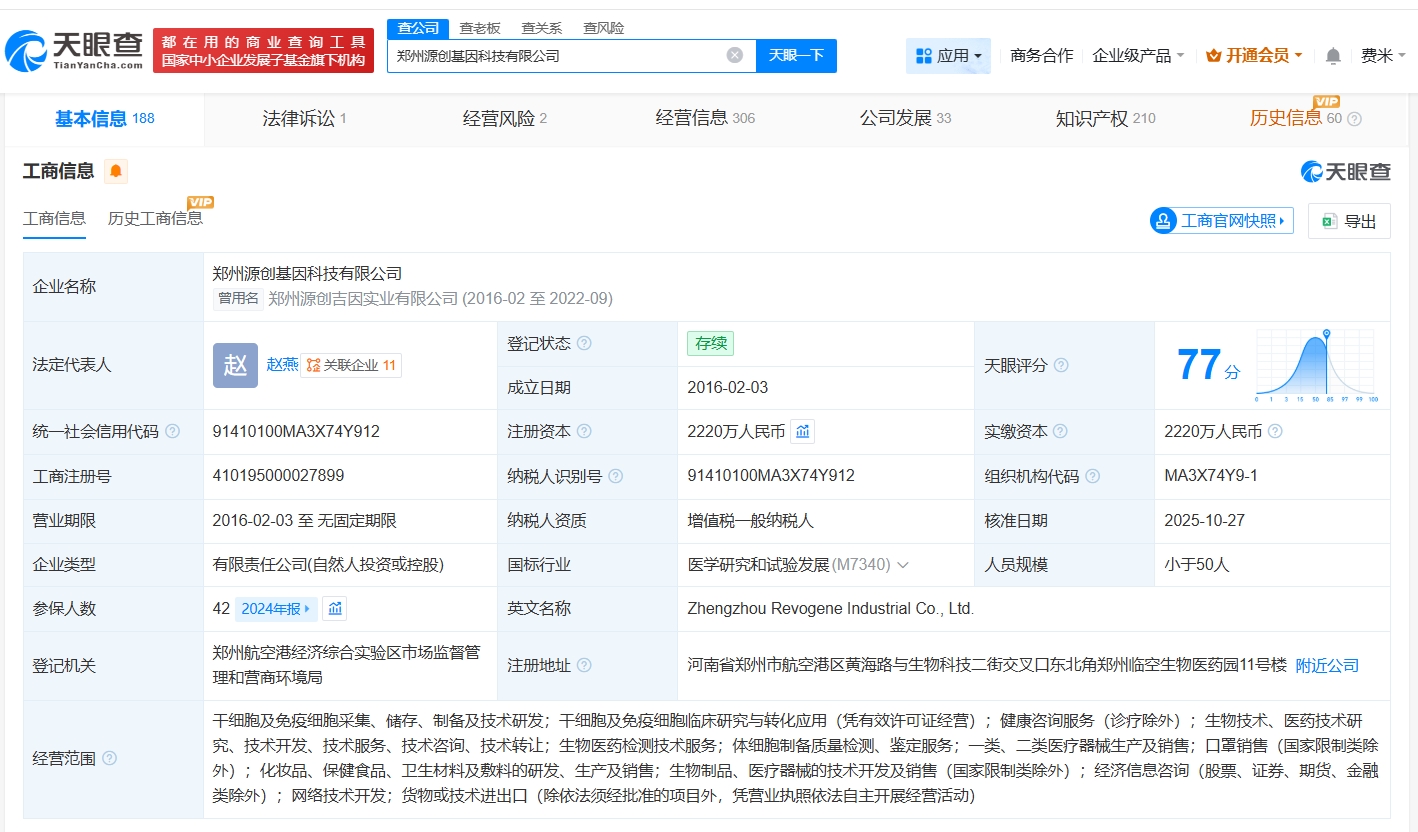The image size is (1418, 832).
Task: Click help icon beside 经营范围
Action: 109,758
